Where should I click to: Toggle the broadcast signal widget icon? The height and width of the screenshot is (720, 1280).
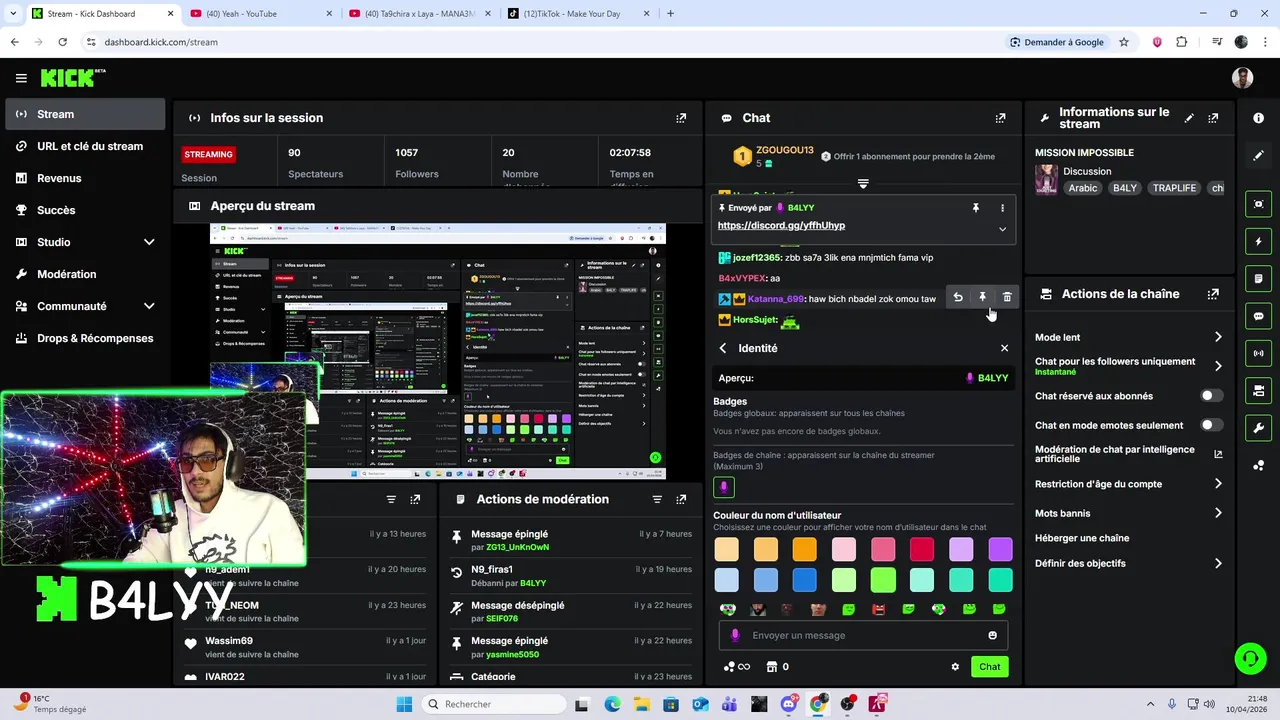click(x=1258, y=353)
